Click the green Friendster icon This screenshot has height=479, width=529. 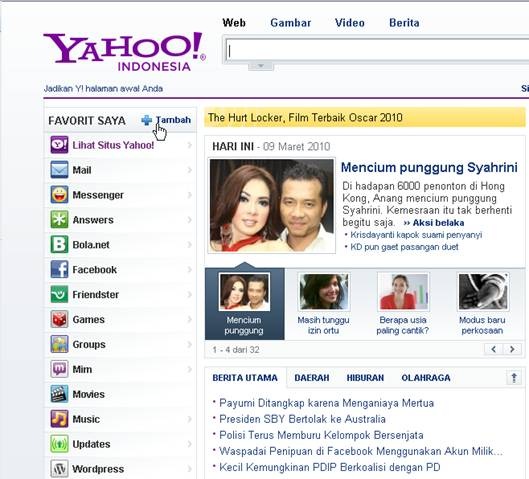click(59, 294)
